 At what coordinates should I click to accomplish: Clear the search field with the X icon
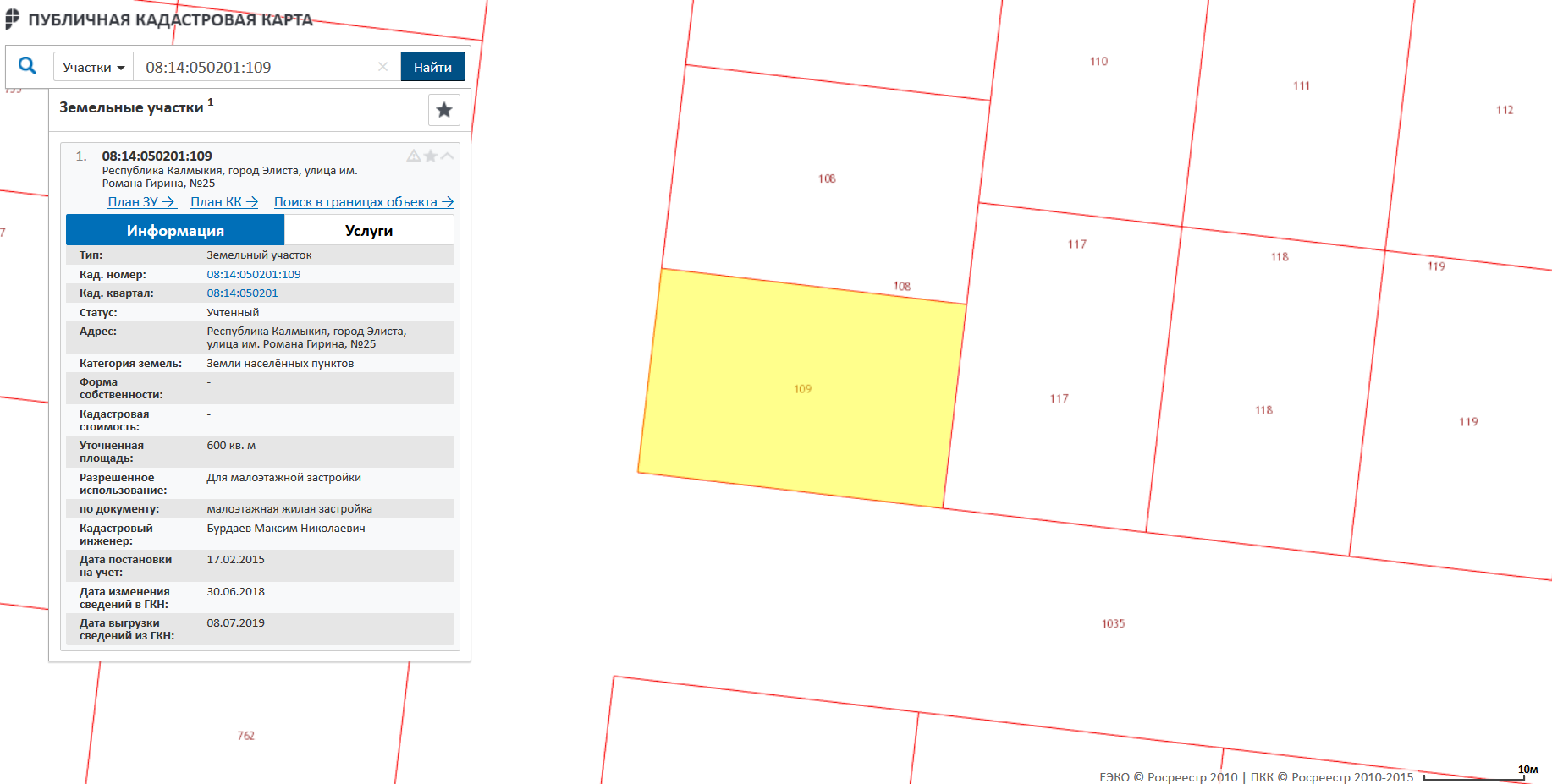[x=382, y=67]
